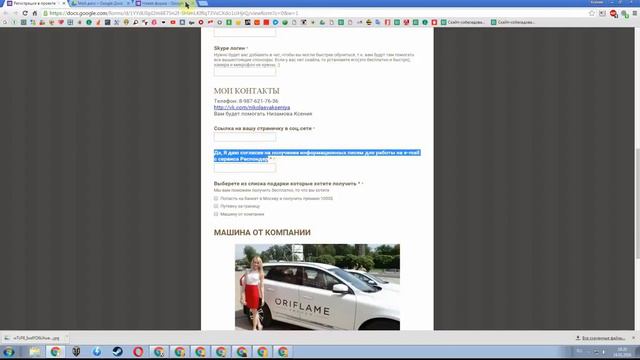
Task: Open Steam from the taskbar
Action: pyautogui.click(x=118, y=351)
